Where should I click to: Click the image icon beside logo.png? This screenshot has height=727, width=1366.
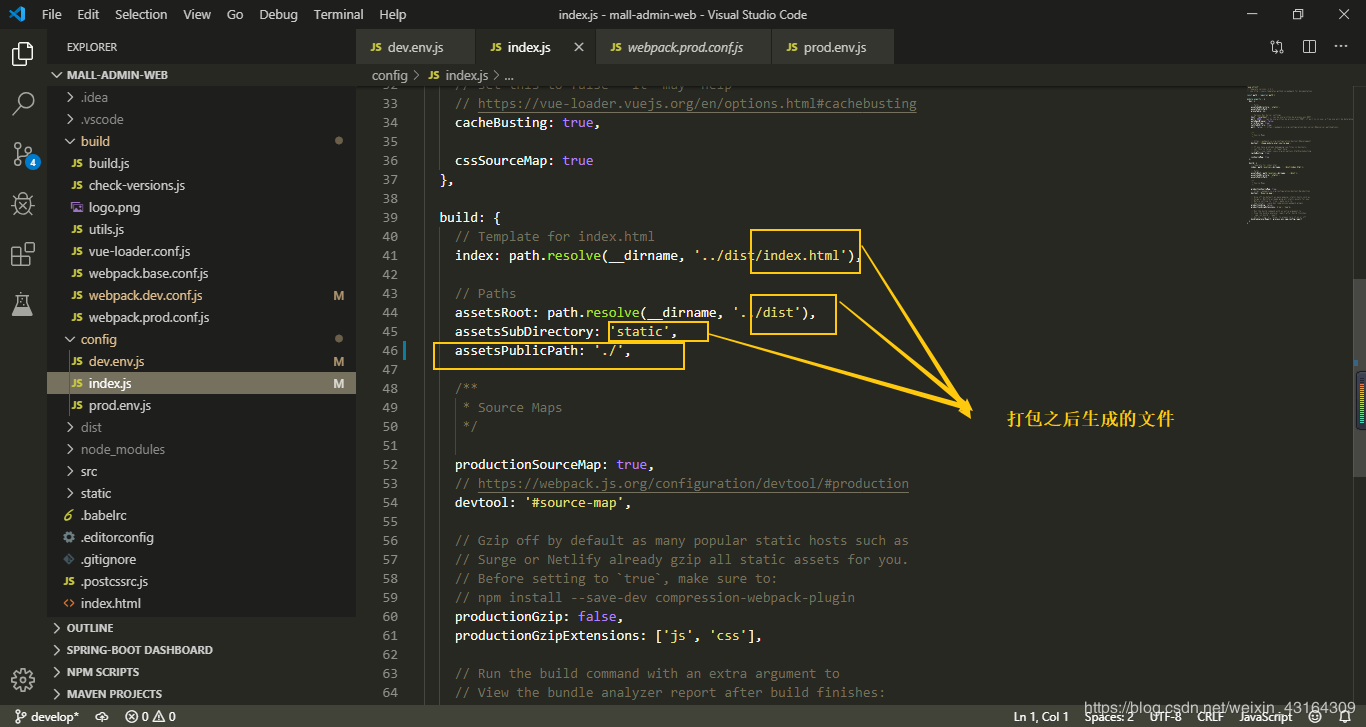(78, 207)
